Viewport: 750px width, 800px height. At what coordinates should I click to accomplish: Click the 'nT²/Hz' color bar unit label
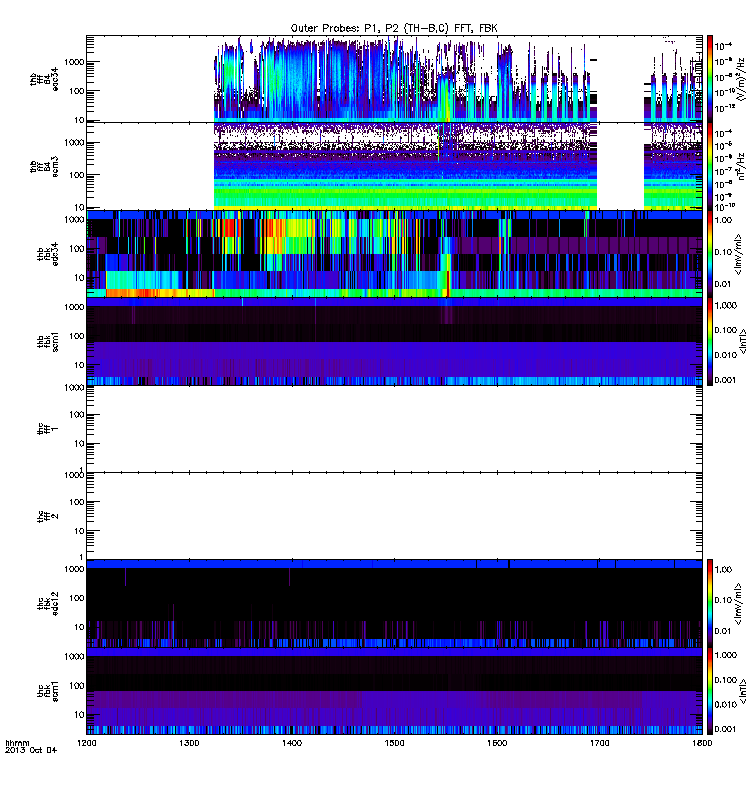point(741,166)
